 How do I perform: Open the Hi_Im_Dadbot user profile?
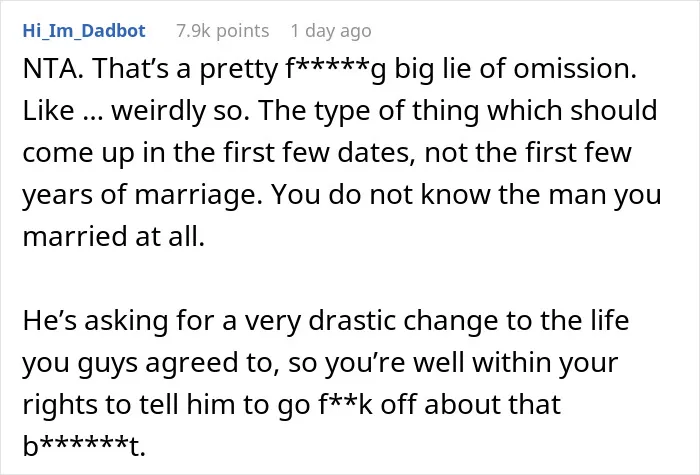pos(84,31)
